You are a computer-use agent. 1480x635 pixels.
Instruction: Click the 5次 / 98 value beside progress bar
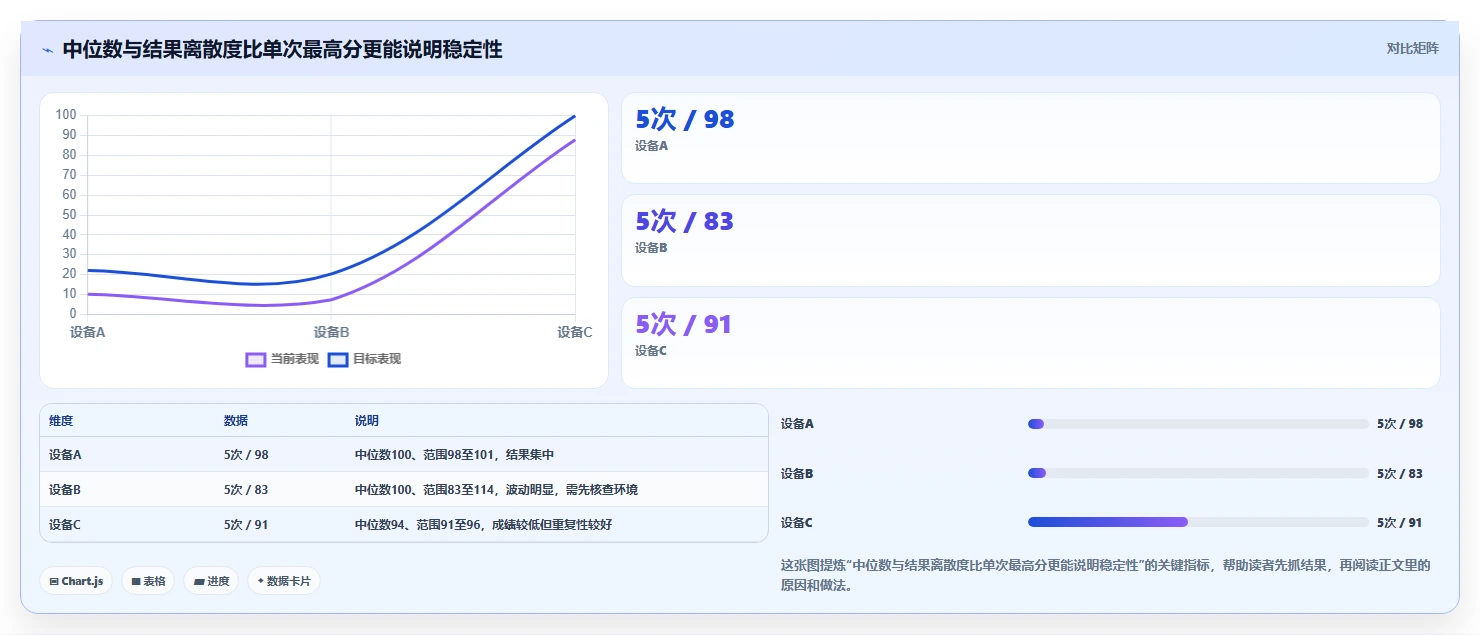click(x=1400, y=424)
